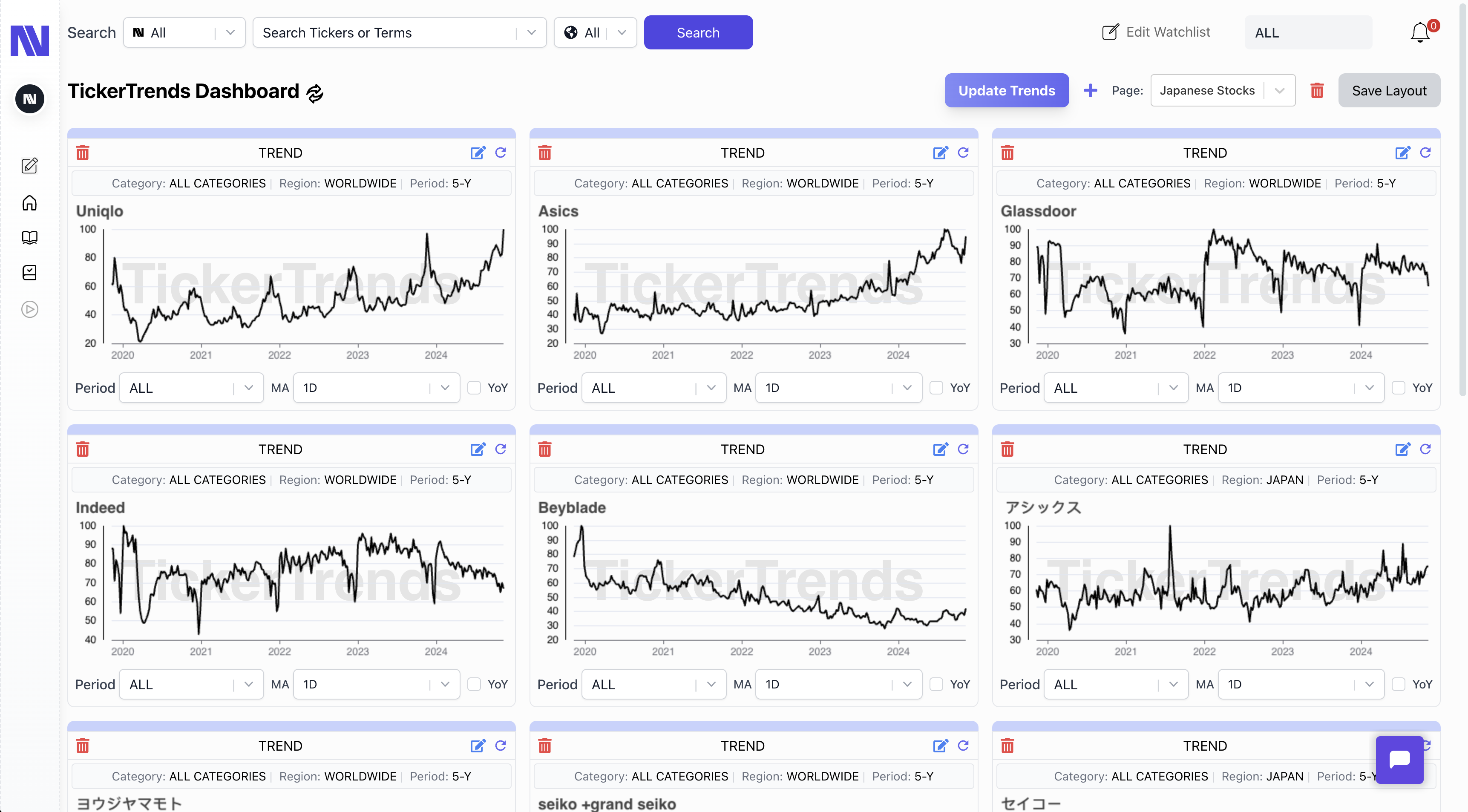This screenshot has height=812, width=1468.
Task: Refresh the Beyblade trend chart
Action: 963,449
